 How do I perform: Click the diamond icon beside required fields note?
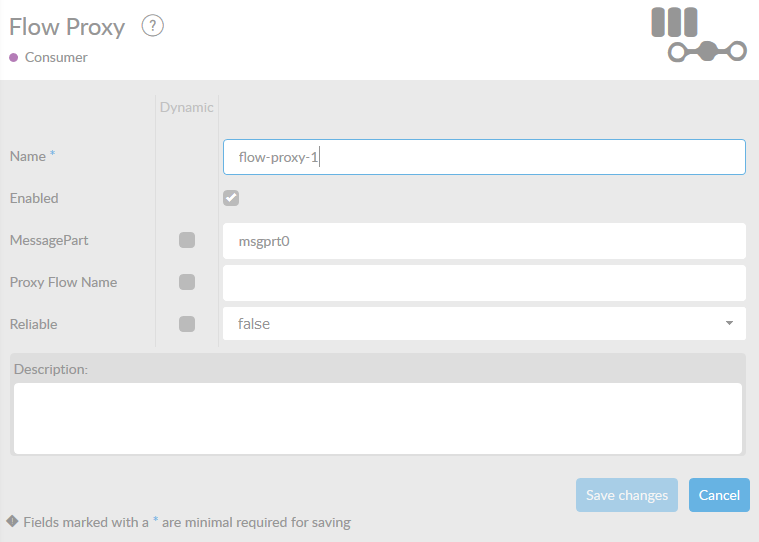pyautogui.click(x=12, y=521)
